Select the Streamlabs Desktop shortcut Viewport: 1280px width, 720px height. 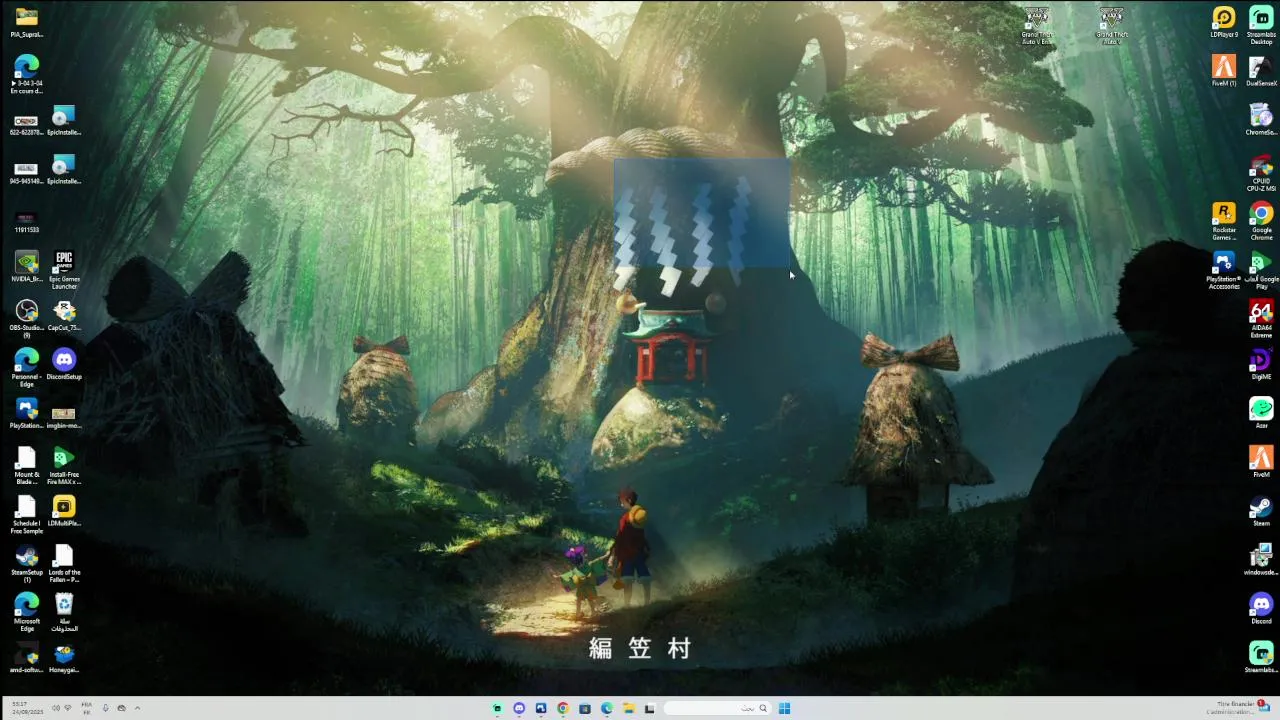[x=1261, y=25]
